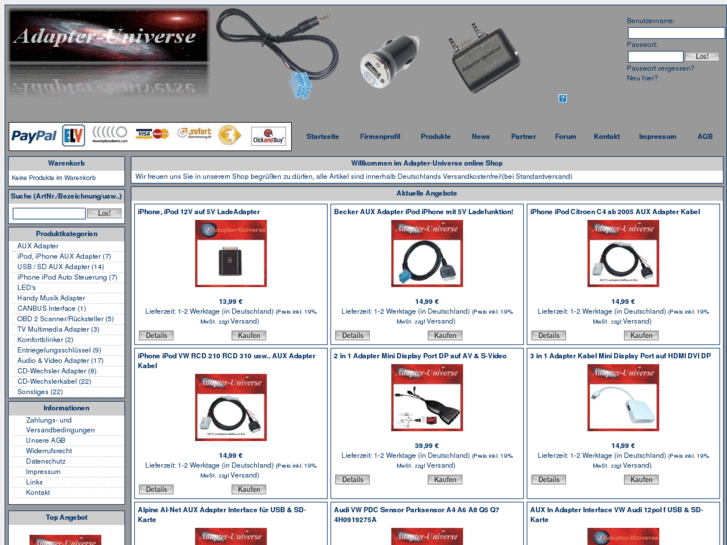Open the LED's category
This screenshot has width=727, height=545.
[26, 288]
